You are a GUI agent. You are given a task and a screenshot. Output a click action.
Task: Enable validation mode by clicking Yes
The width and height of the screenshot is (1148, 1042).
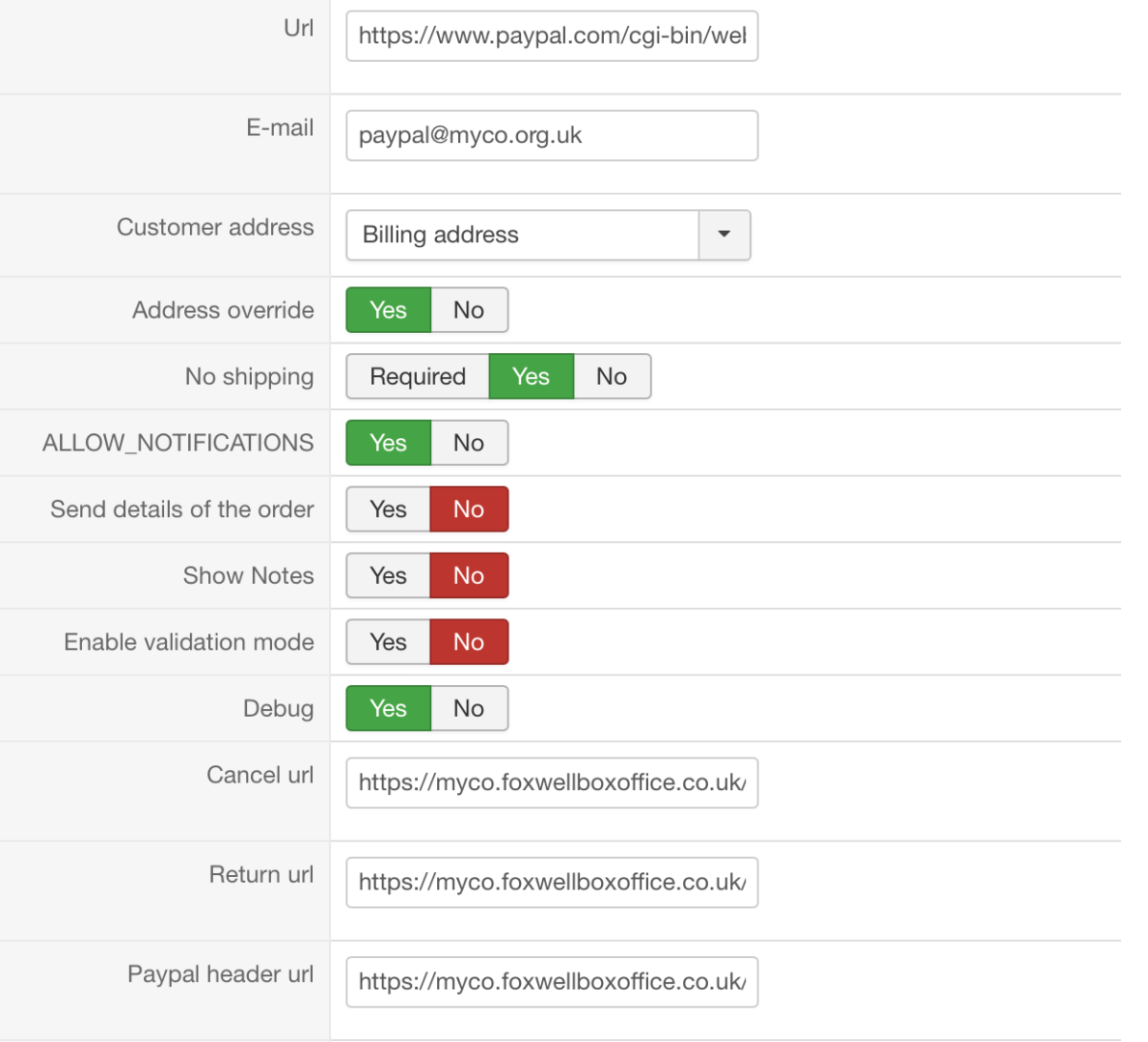pyautogui.click(x=389, y=643)
